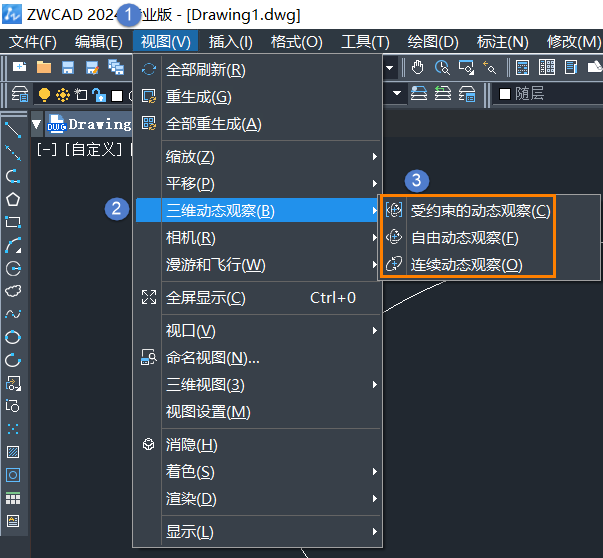This screenshot has width=603, height=558.
Task: Activate the Pan hand tool
Action: pos(417,67)
